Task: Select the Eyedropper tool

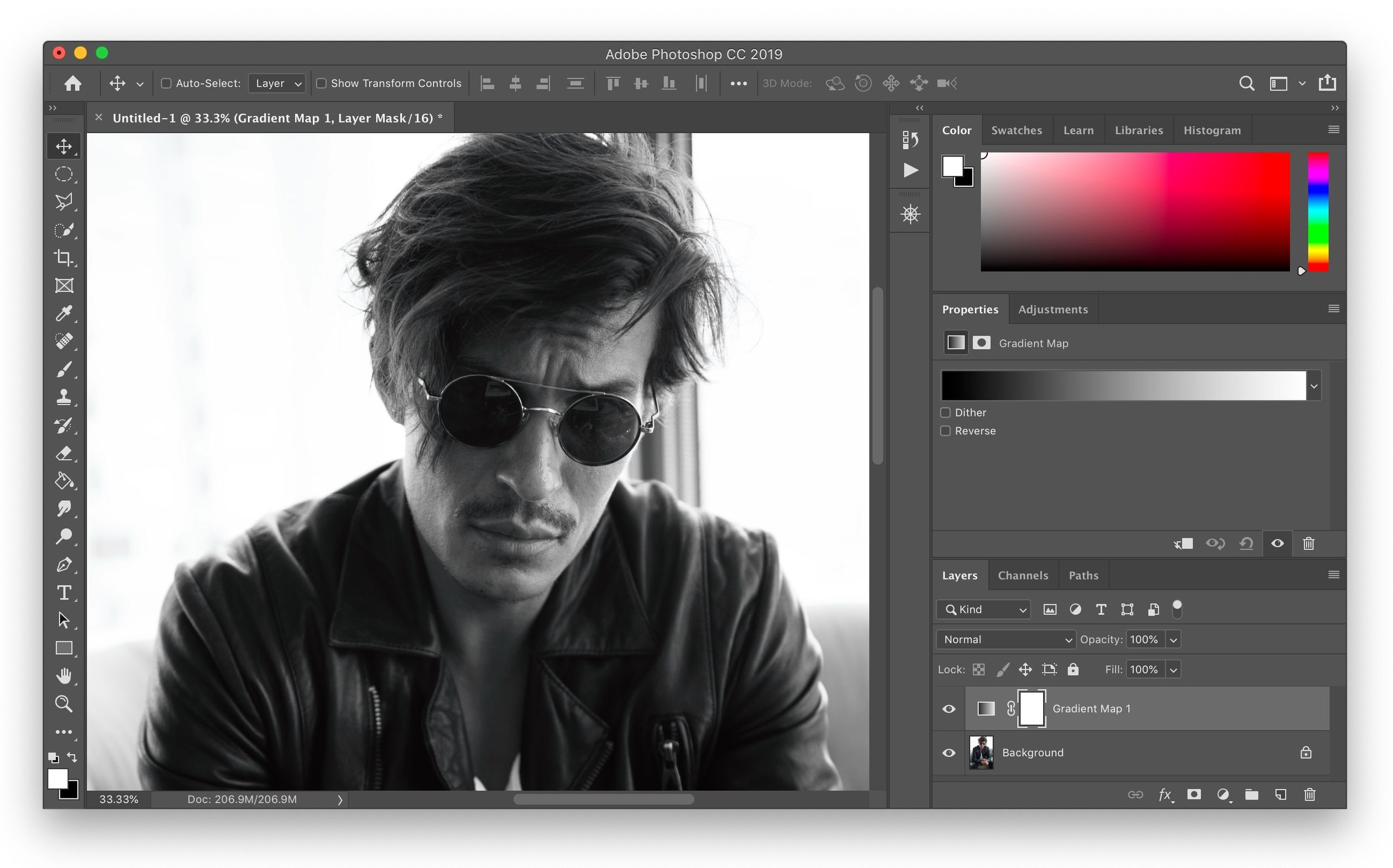Action: click(64, 313)
